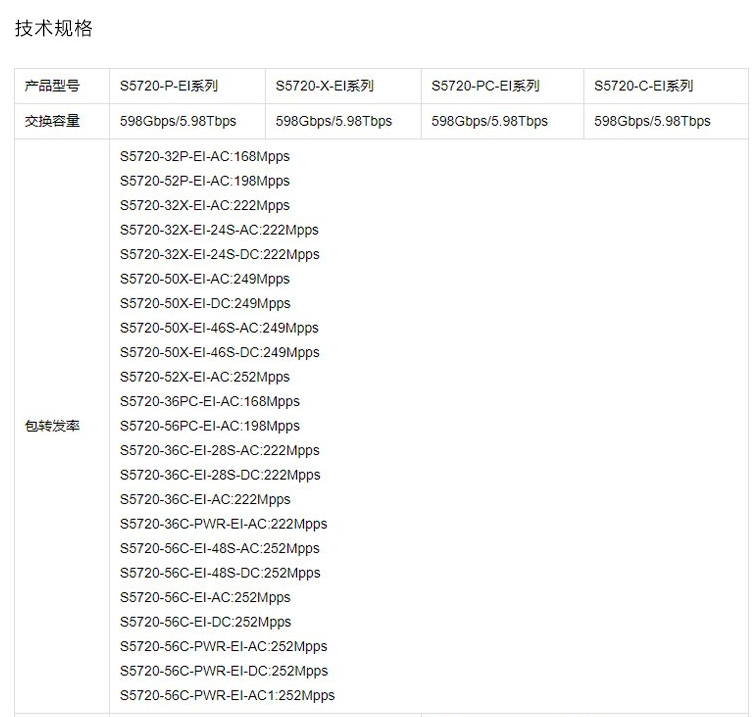This screenshot has height=717, width=755.
Task: Select line S5720-32P-EI-AC:168Mpps
Action: [205, 156]
